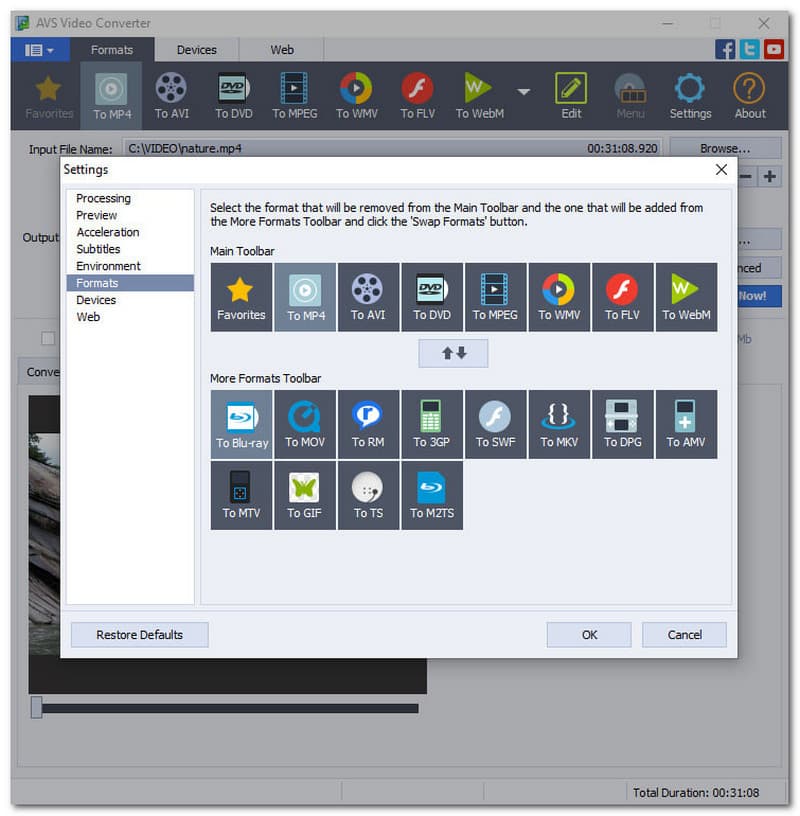Click the Swap Formats arrows button
Screen dimensions: 800x816
[x=453, y=353]
